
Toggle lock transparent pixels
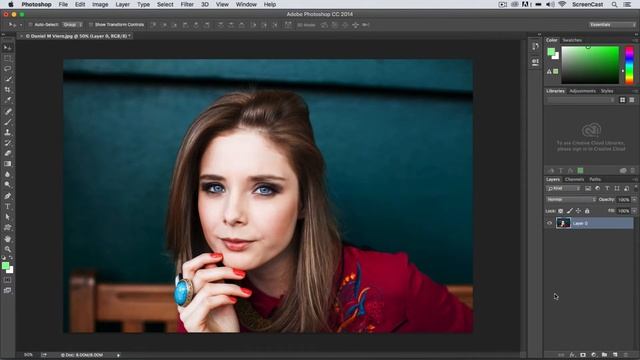pyautogui.click(x=560, y=211)
